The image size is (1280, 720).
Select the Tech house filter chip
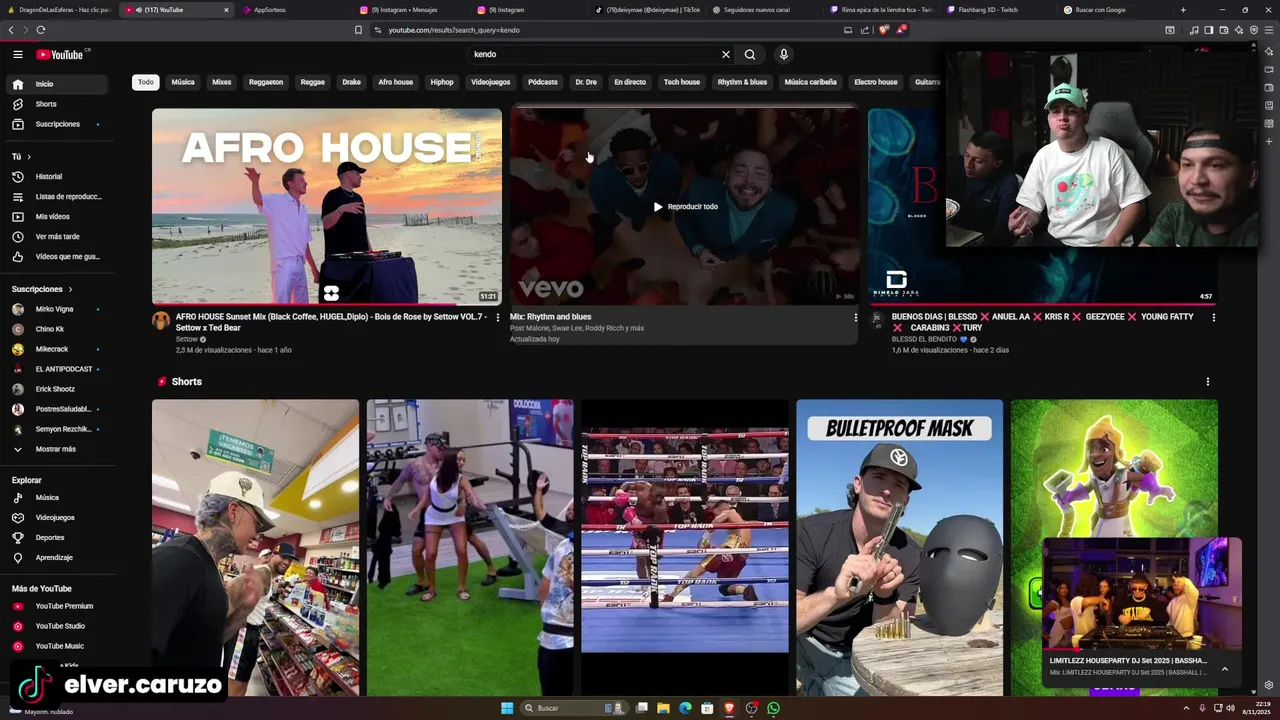(682, 82)
